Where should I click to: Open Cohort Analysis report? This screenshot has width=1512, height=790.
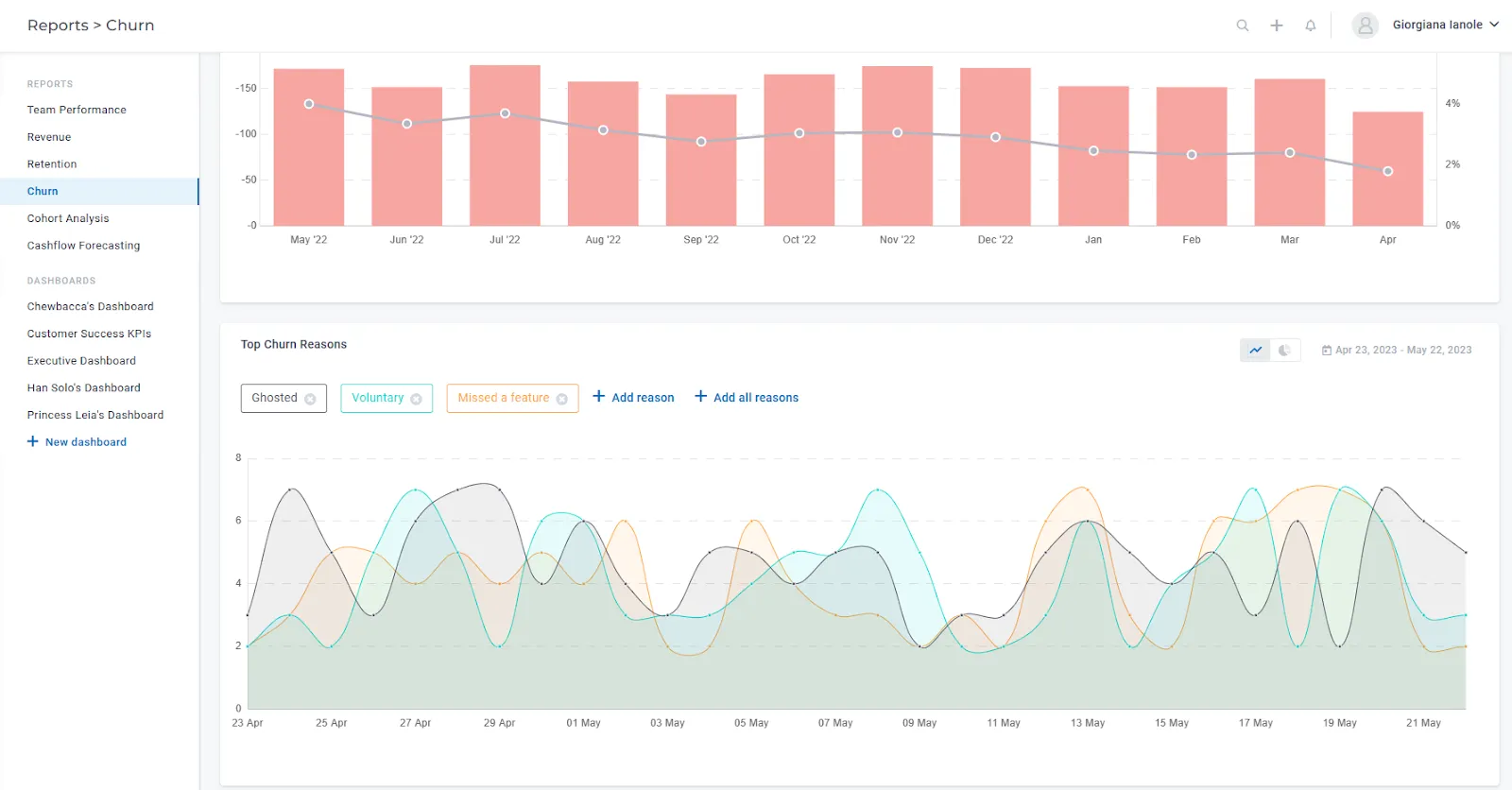pyautogui.click(x=68, y=218)
